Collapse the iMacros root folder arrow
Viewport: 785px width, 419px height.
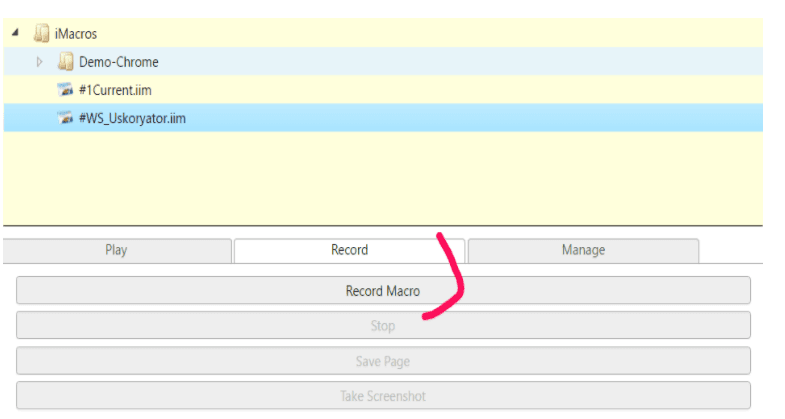click(15, 33)
